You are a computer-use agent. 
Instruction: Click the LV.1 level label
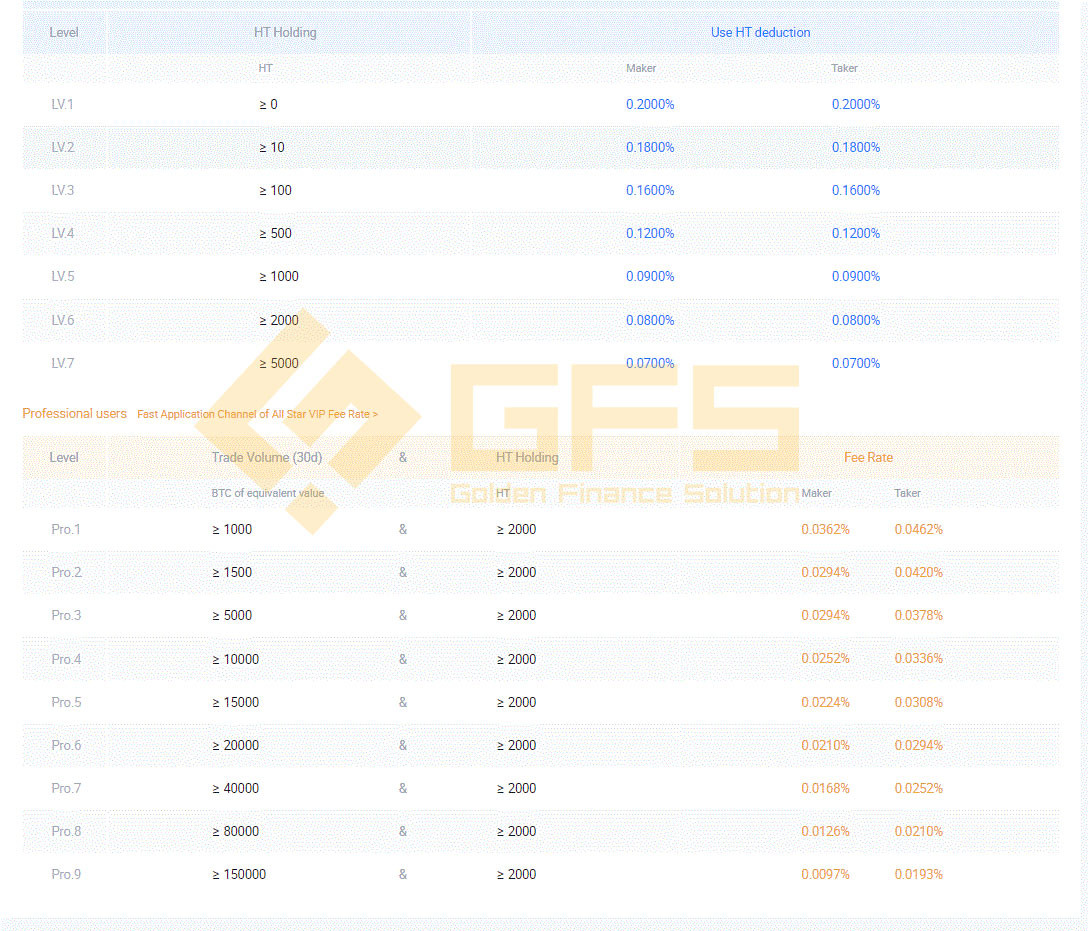pyautogui.click(x=63, y=104)
